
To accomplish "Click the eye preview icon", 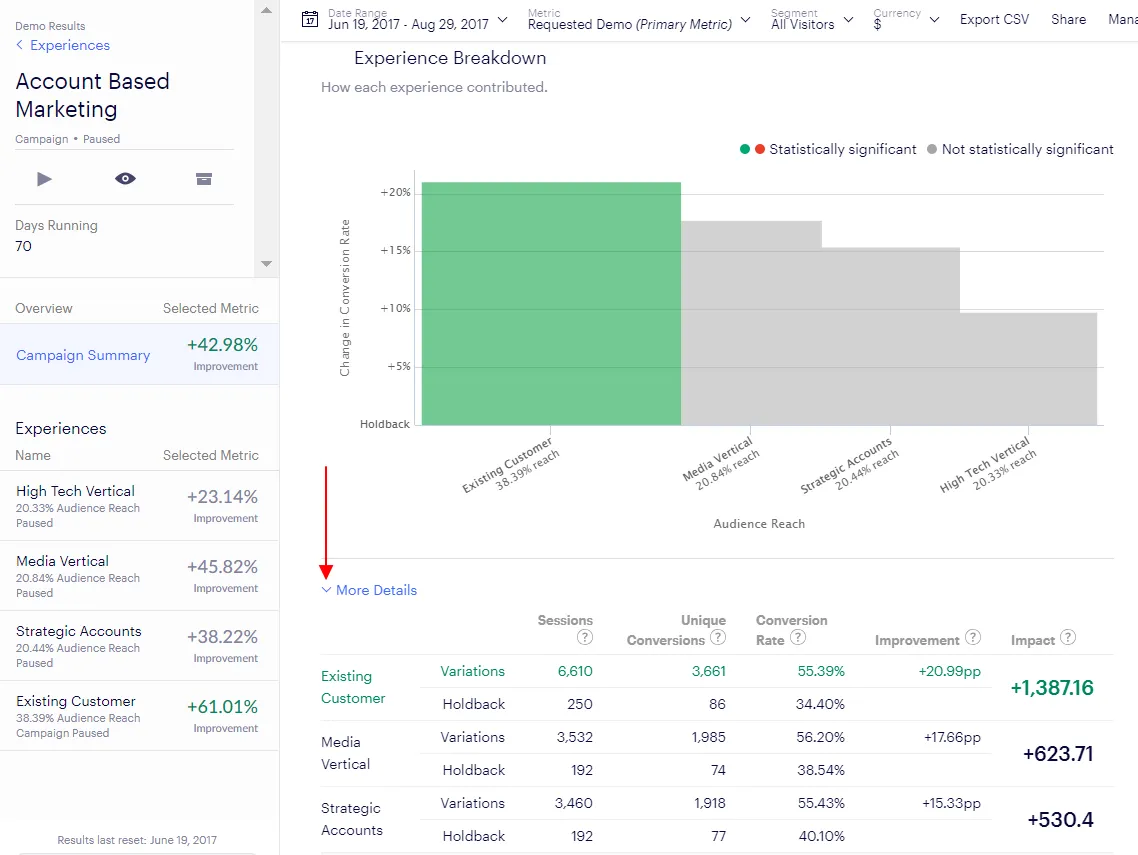I will click(125, 179).
